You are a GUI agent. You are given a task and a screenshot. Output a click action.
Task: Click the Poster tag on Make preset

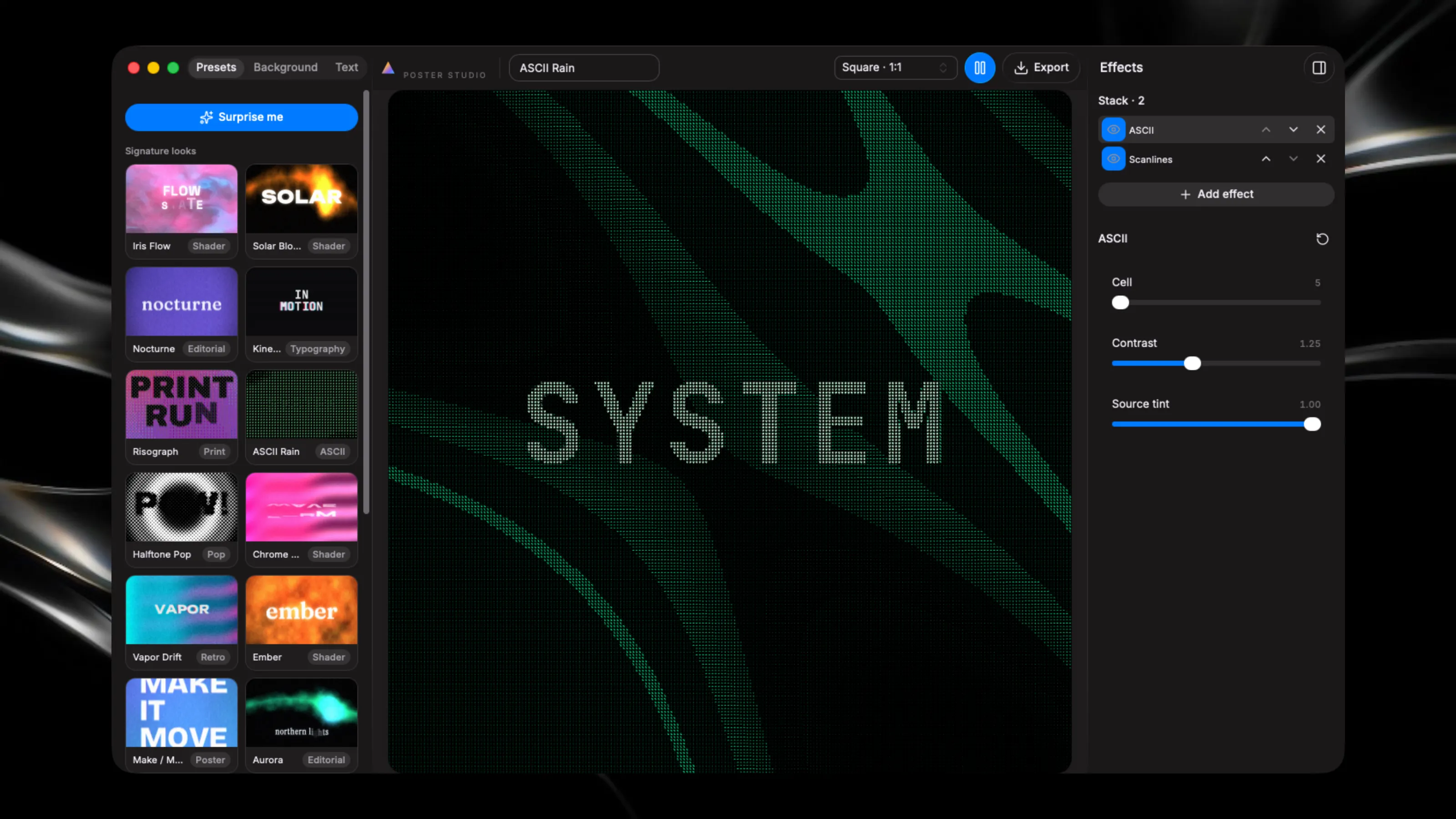coord(210,761)
